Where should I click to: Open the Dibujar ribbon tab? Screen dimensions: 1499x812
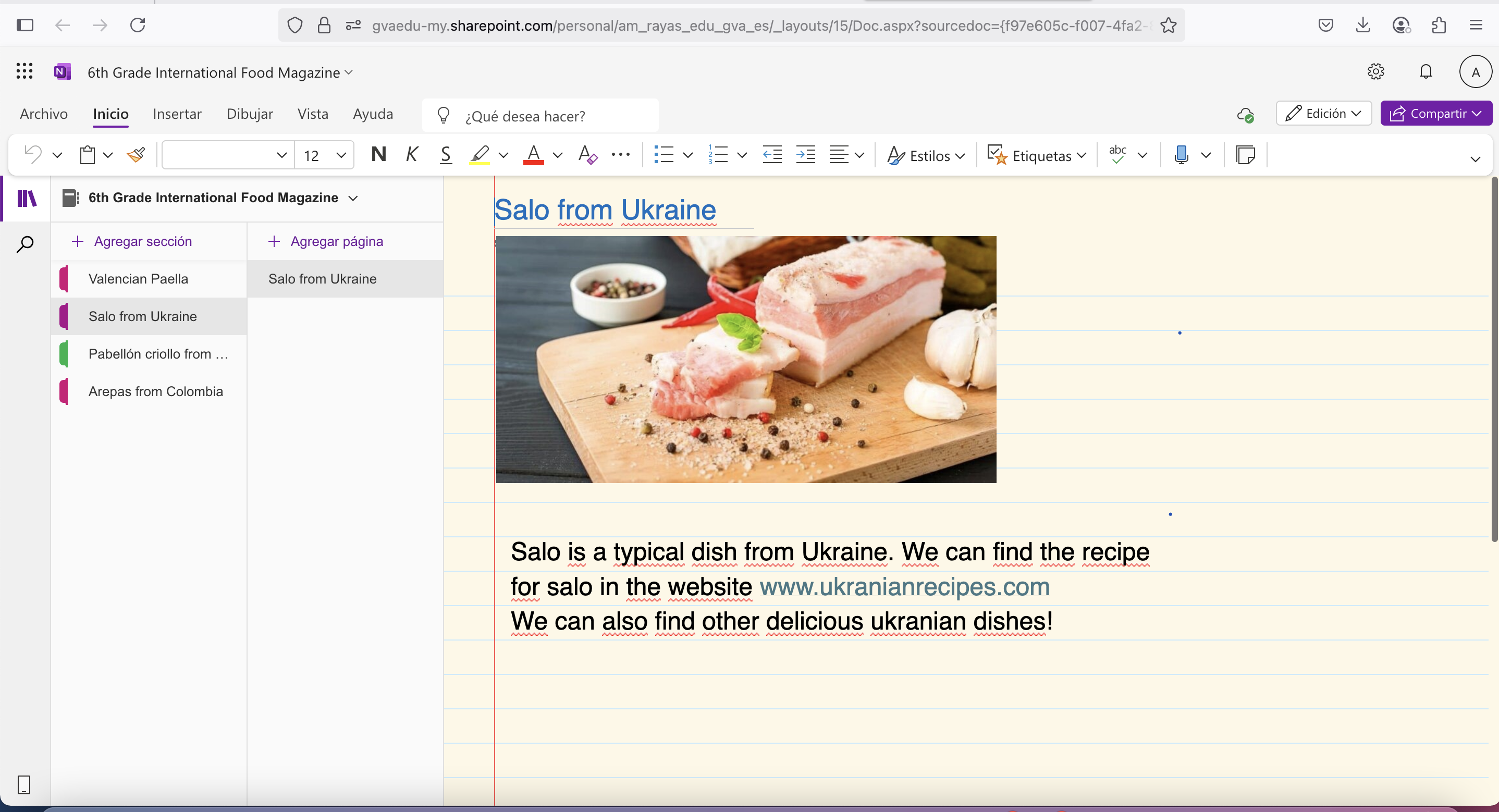(x=250, y=114)
